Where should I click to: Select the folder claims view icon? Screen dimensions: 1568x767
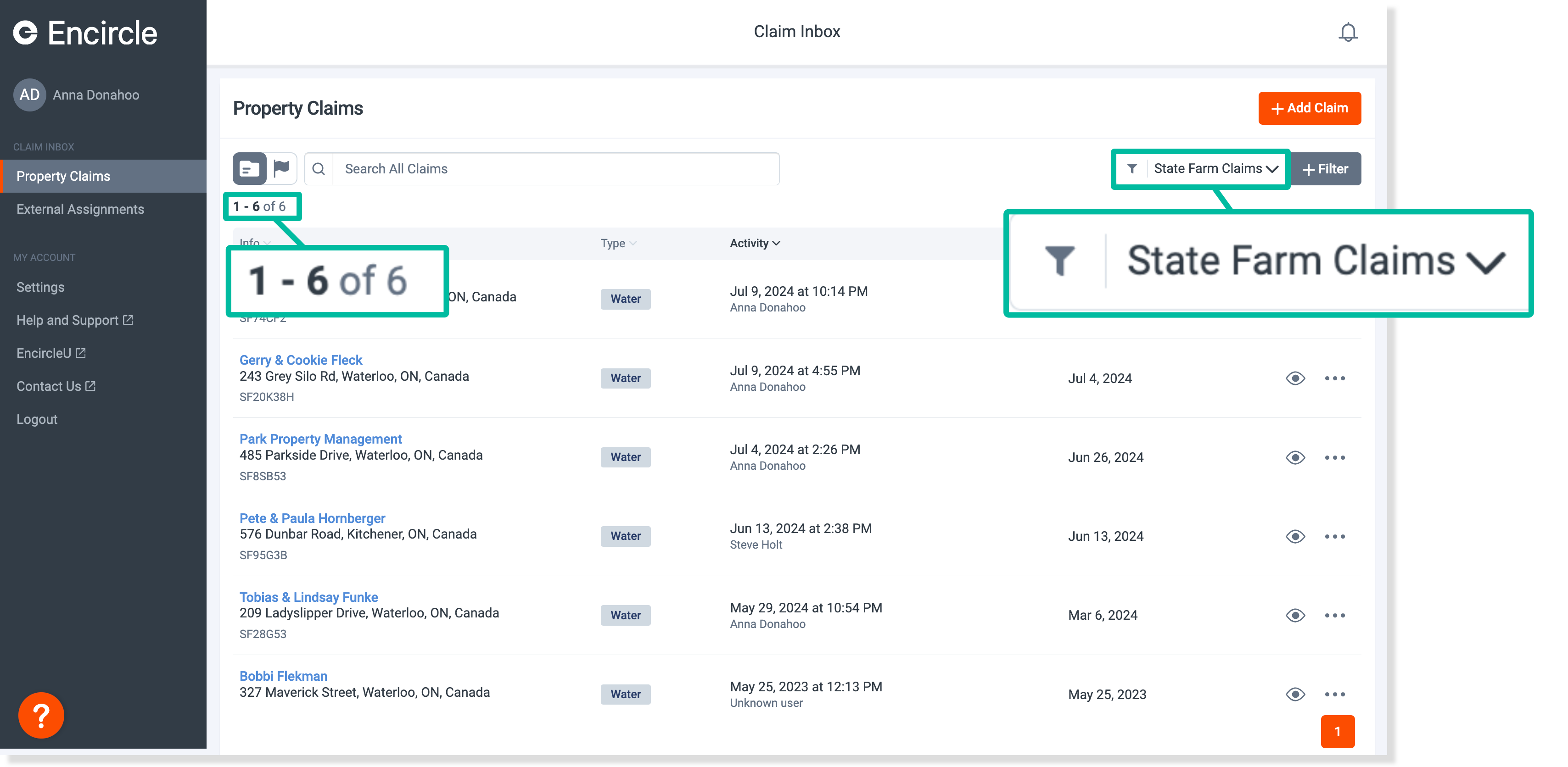[249, 168]
